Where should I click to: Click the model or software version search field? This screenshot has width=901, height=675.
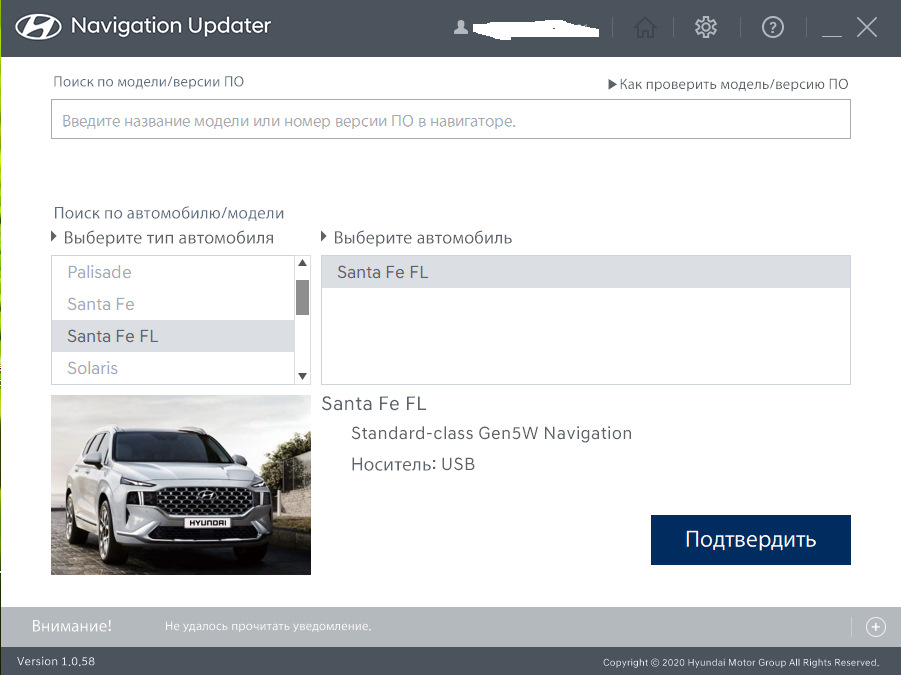coord(450,119)
